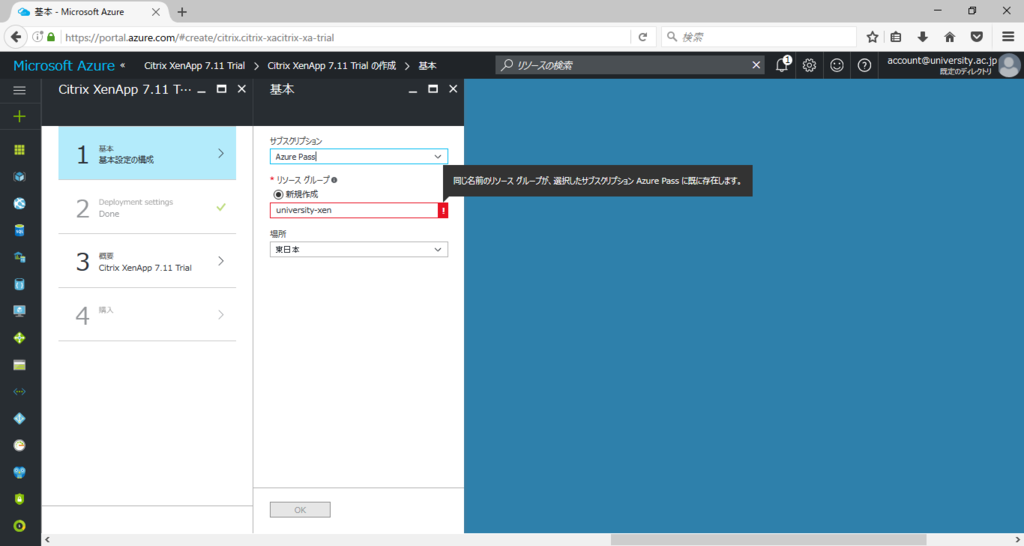Click the Microsoft Azure logo
The image size is (1024, 546).
pyautogui.click(x=64, y=65)
